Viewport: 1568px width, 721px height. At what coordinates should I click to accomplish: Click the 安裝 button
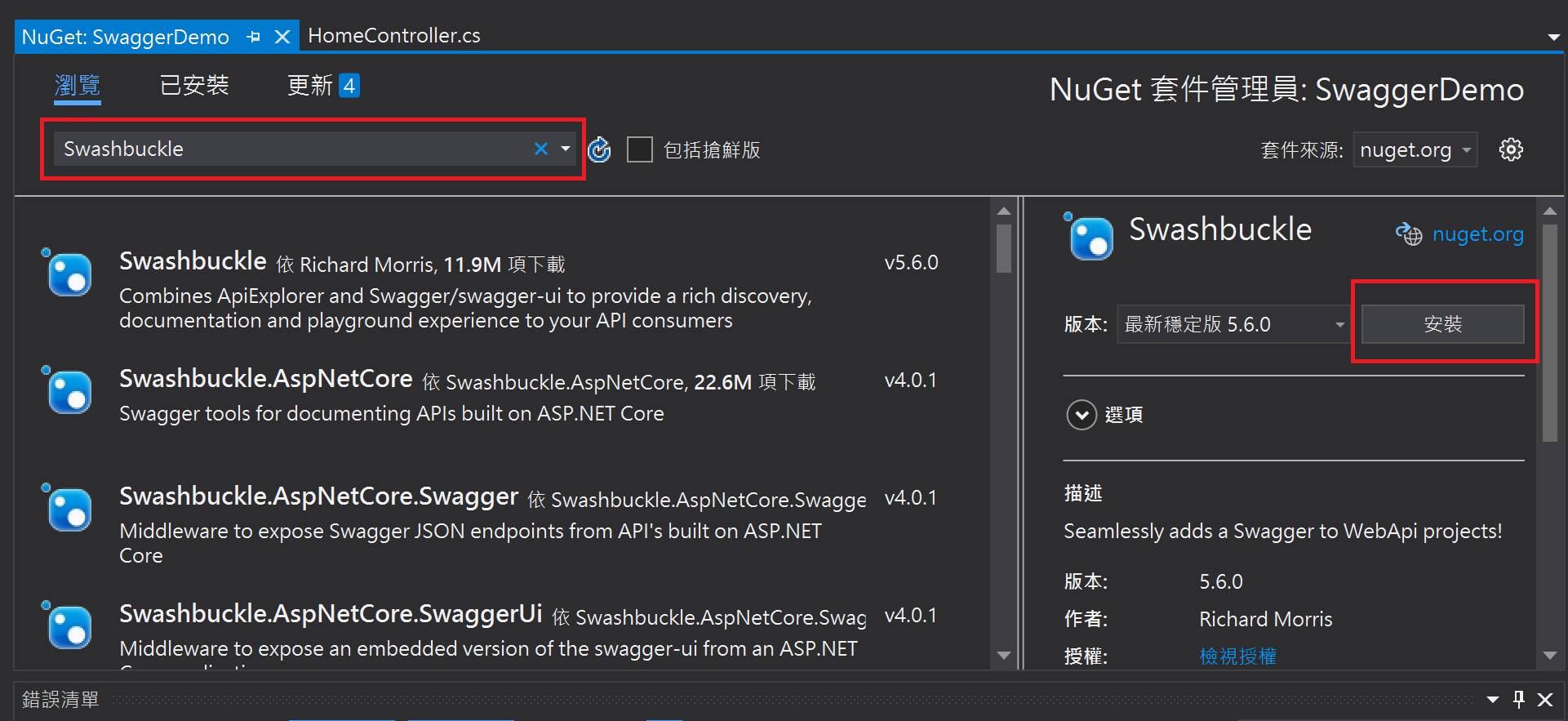pos(1442,324)
